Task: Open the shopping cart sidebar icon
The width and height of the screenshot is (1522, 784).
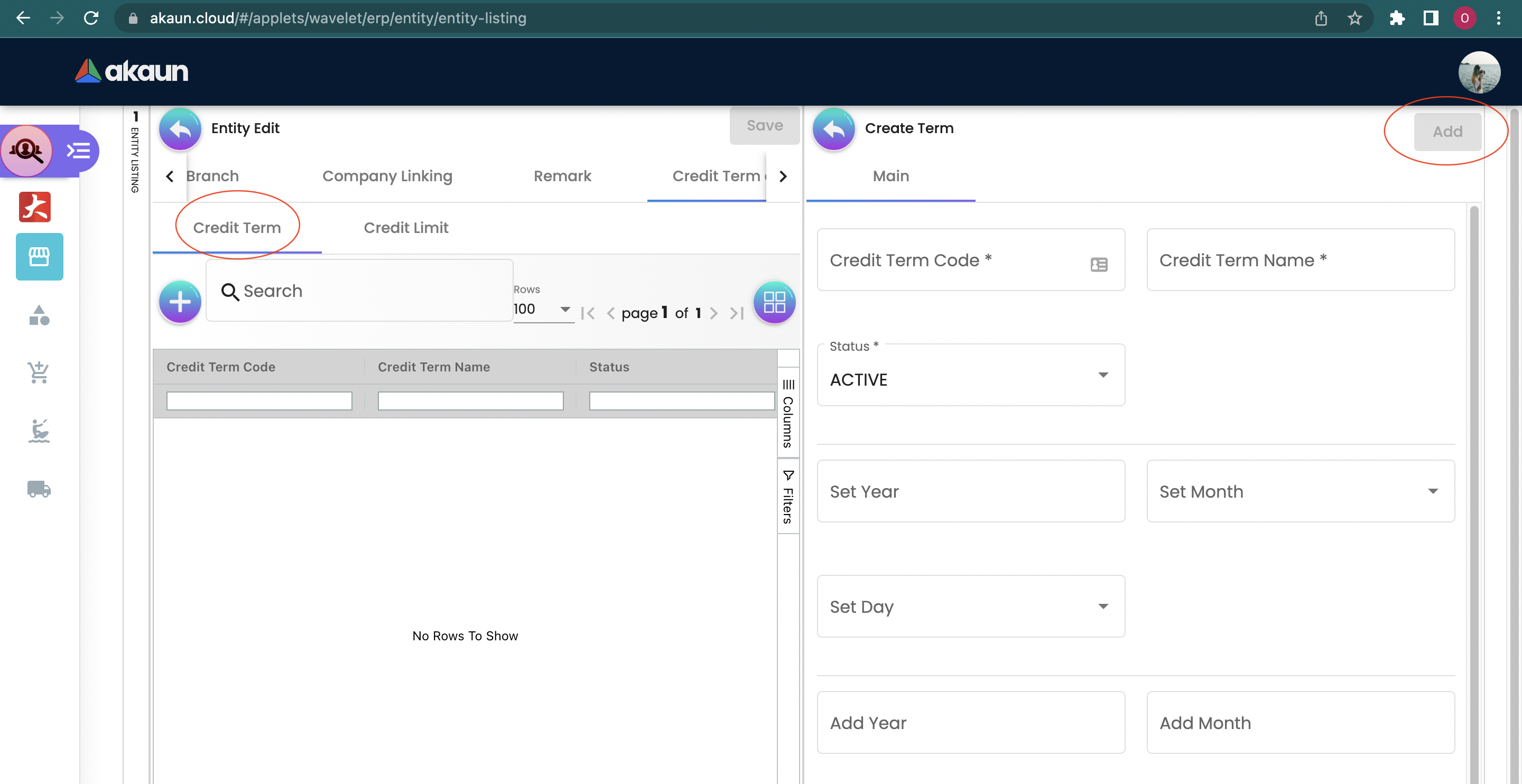Action: pyautogui.click(x=39, y=372)
